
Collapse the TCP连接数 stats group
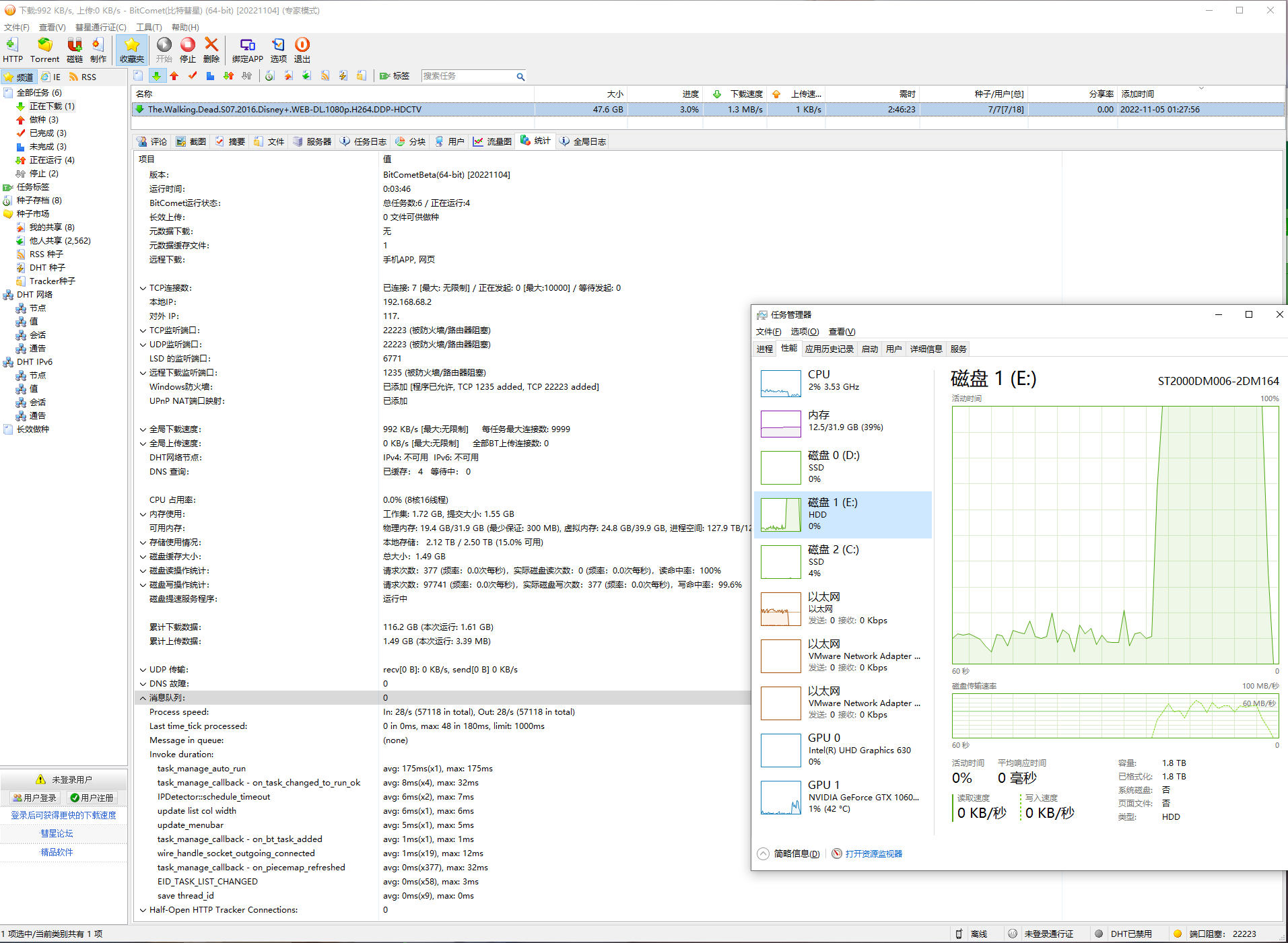tap(143, 288)
